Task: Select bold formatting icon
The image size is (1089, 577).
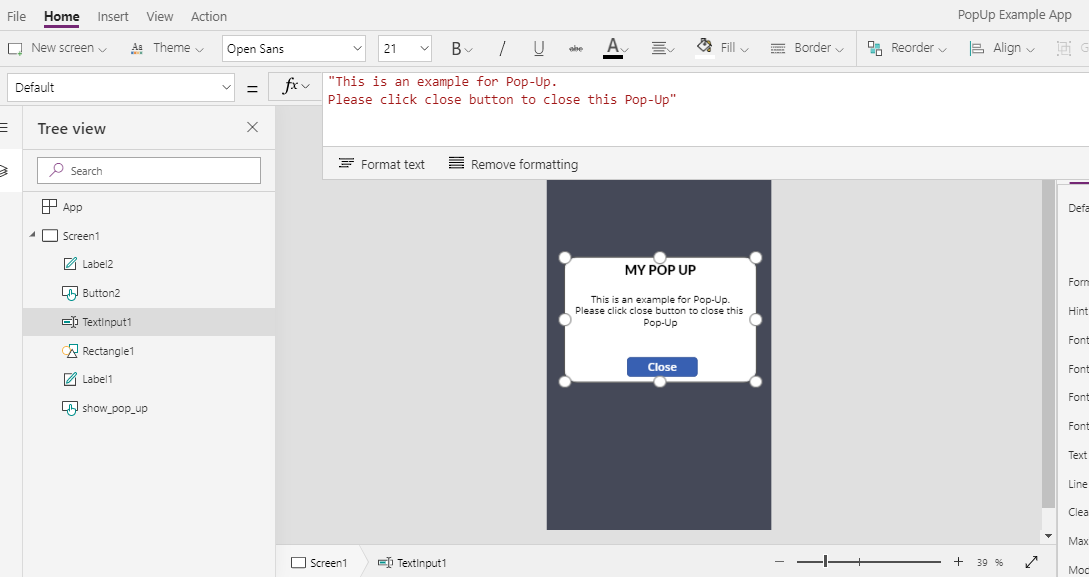Action: (x=455, y=47)
